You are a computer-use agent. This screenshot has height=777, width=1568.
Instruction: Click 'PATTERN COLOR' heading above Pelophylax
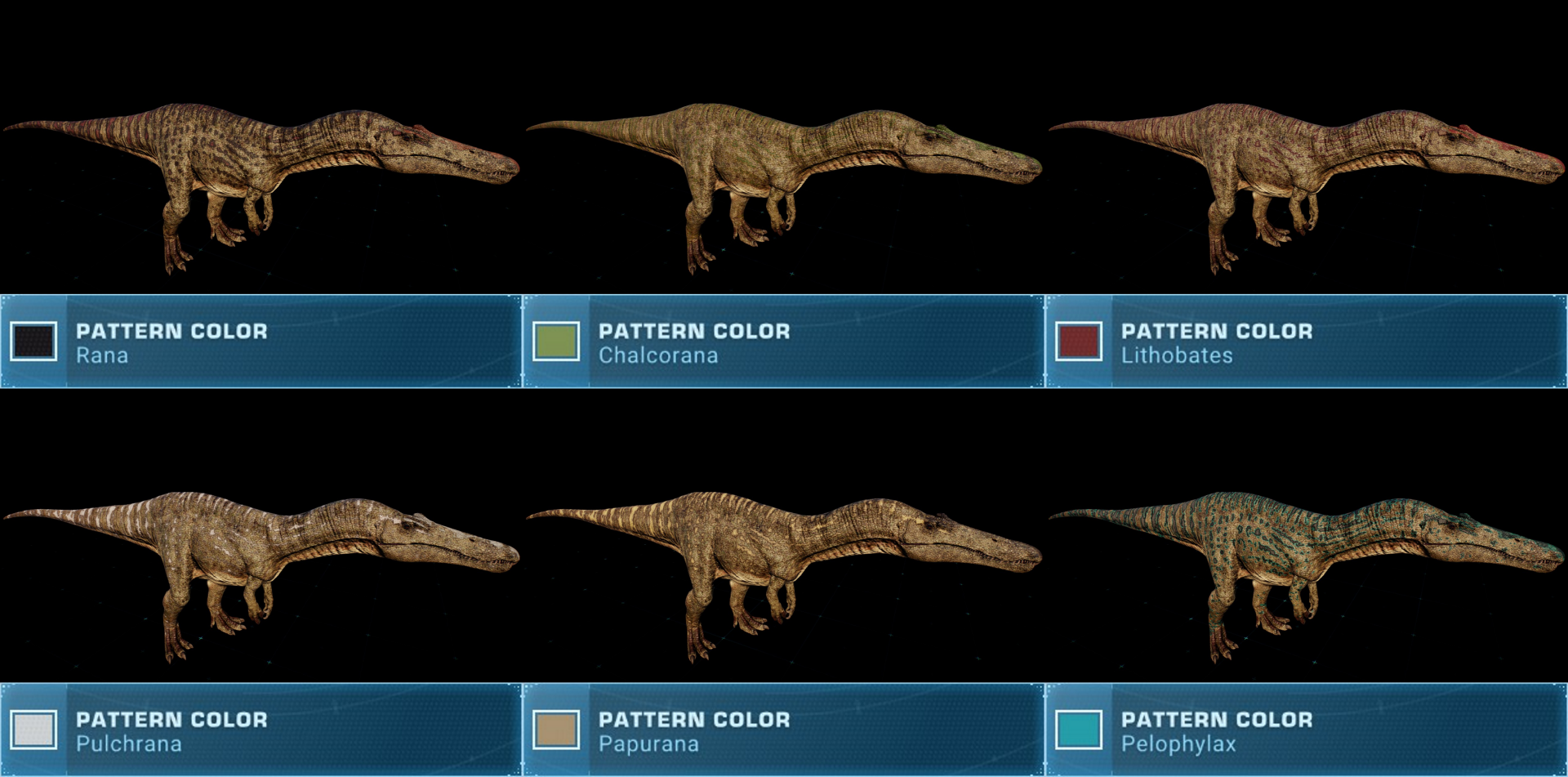pos(1217,719)
